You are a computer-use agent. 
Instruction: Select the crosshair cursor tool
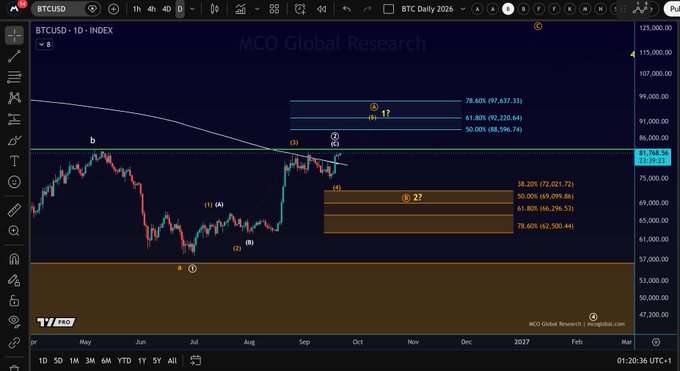point(14,36)
